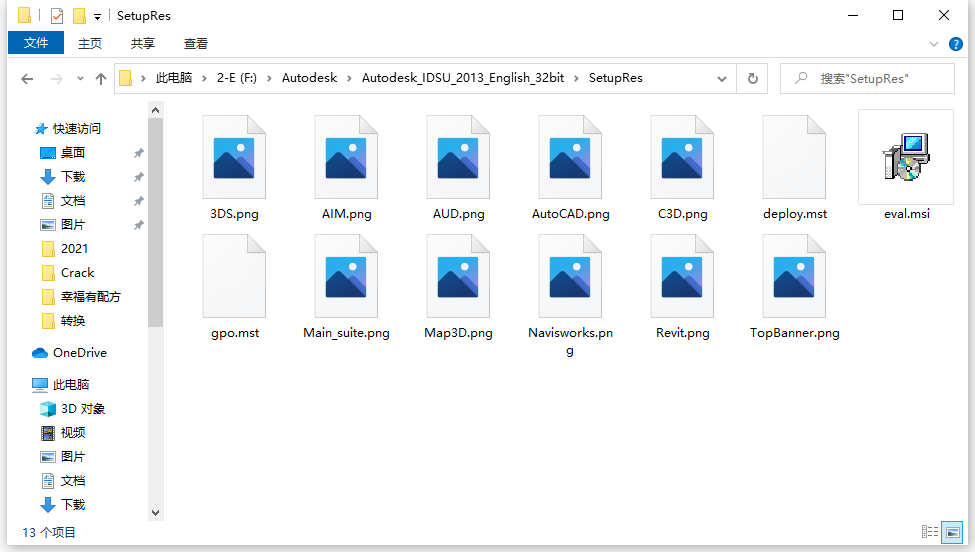
Task: Go back with the back arrow
Action: tap(27, 79)
